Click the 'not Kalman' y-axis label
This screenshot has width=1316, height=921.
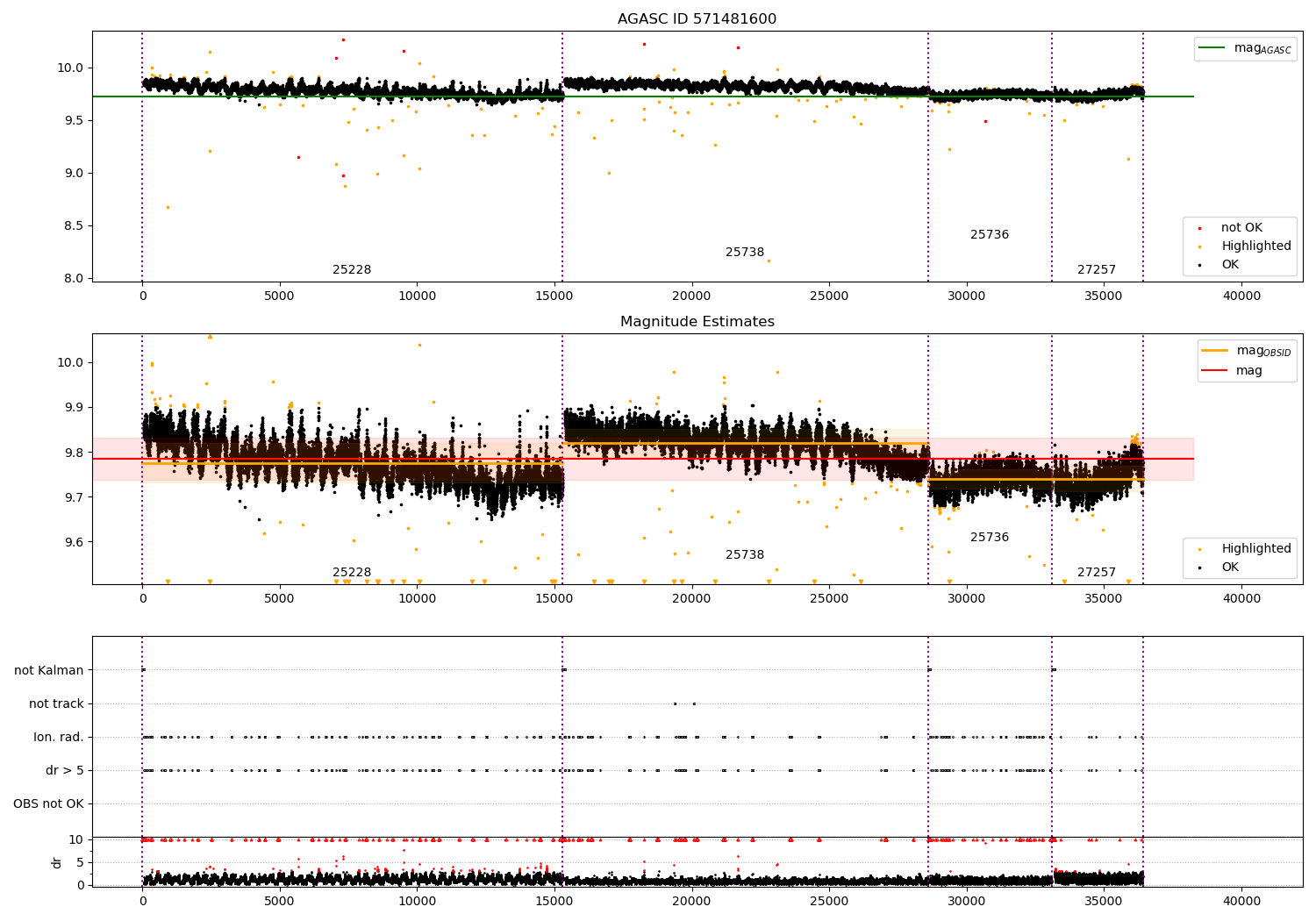coord(49,670)
